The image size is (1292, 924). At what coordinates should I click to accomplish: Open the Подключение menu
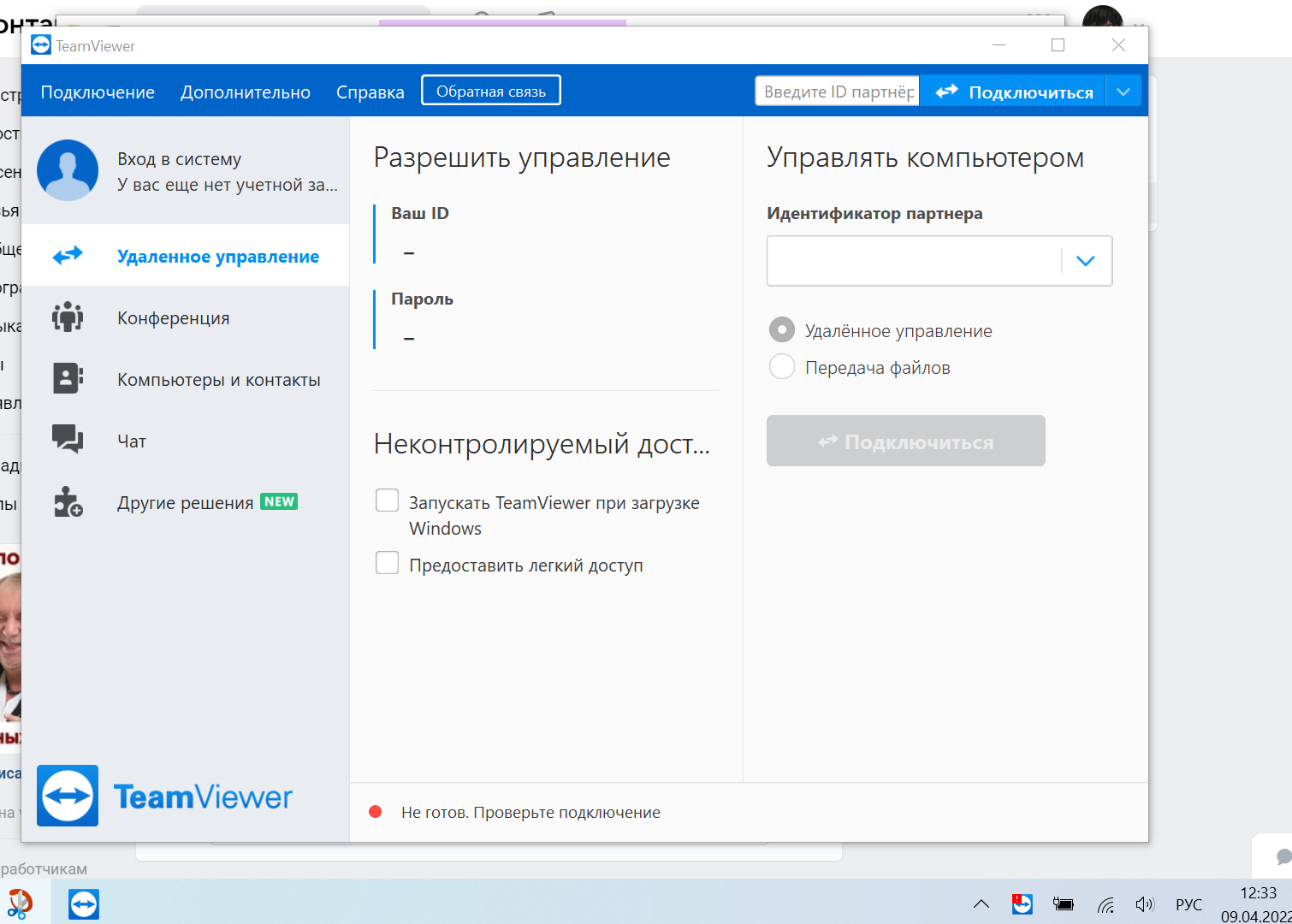click(x=98, y=92)
